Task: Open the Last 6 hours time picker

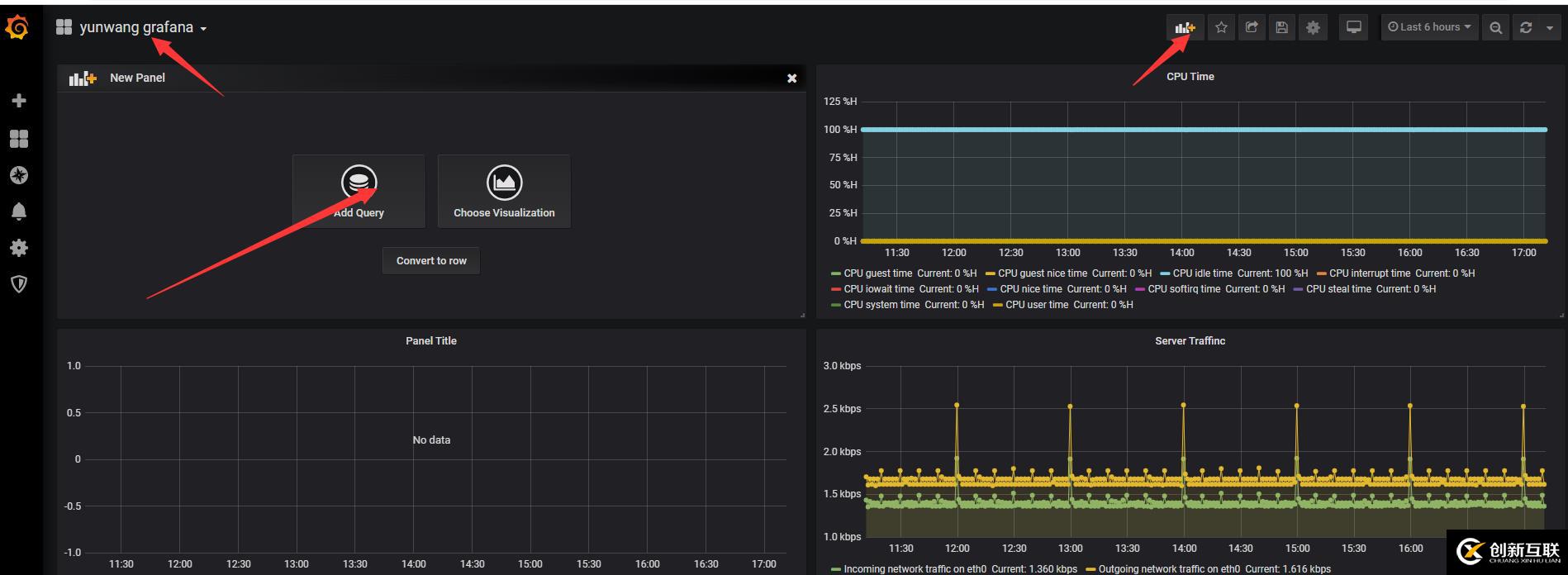Action: pyautogui.click(x=1429, y=27)
